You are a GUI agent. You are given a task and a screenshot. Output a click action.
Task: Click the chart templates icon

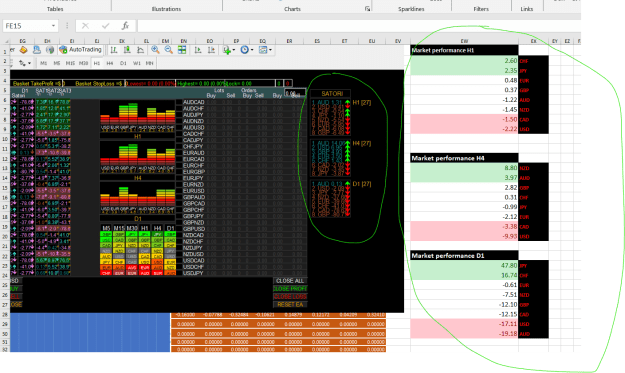(x=263, y=50)
